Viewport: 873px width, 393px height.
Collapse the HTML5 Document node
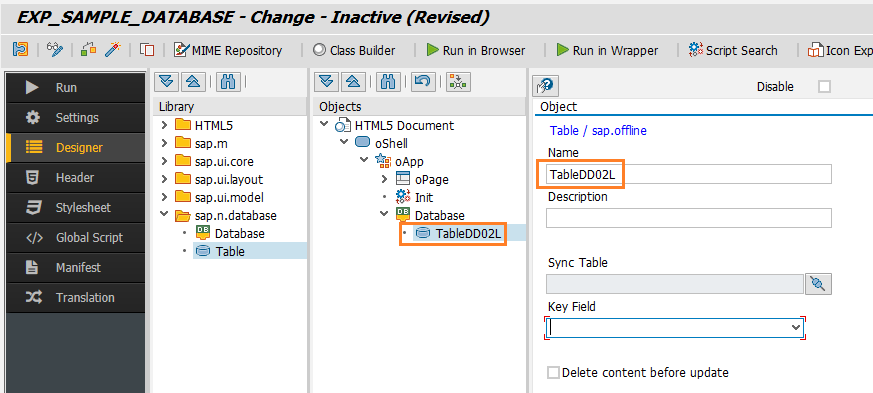(325, 125)
